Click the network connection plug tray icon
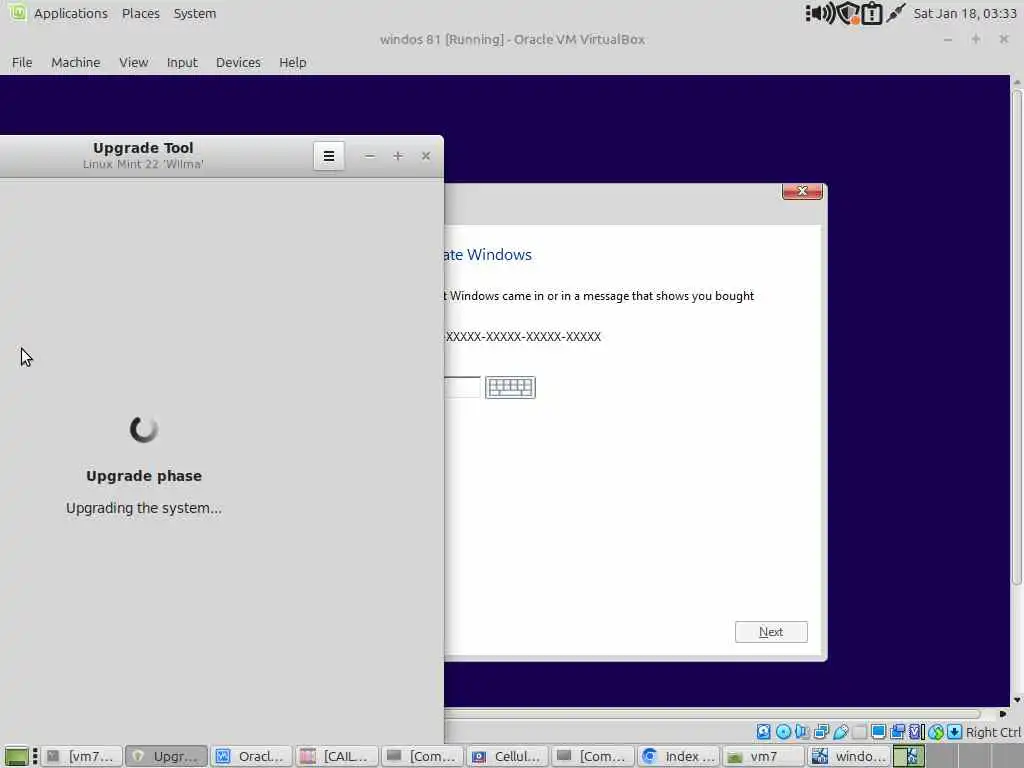 click(x=895, y=13)
